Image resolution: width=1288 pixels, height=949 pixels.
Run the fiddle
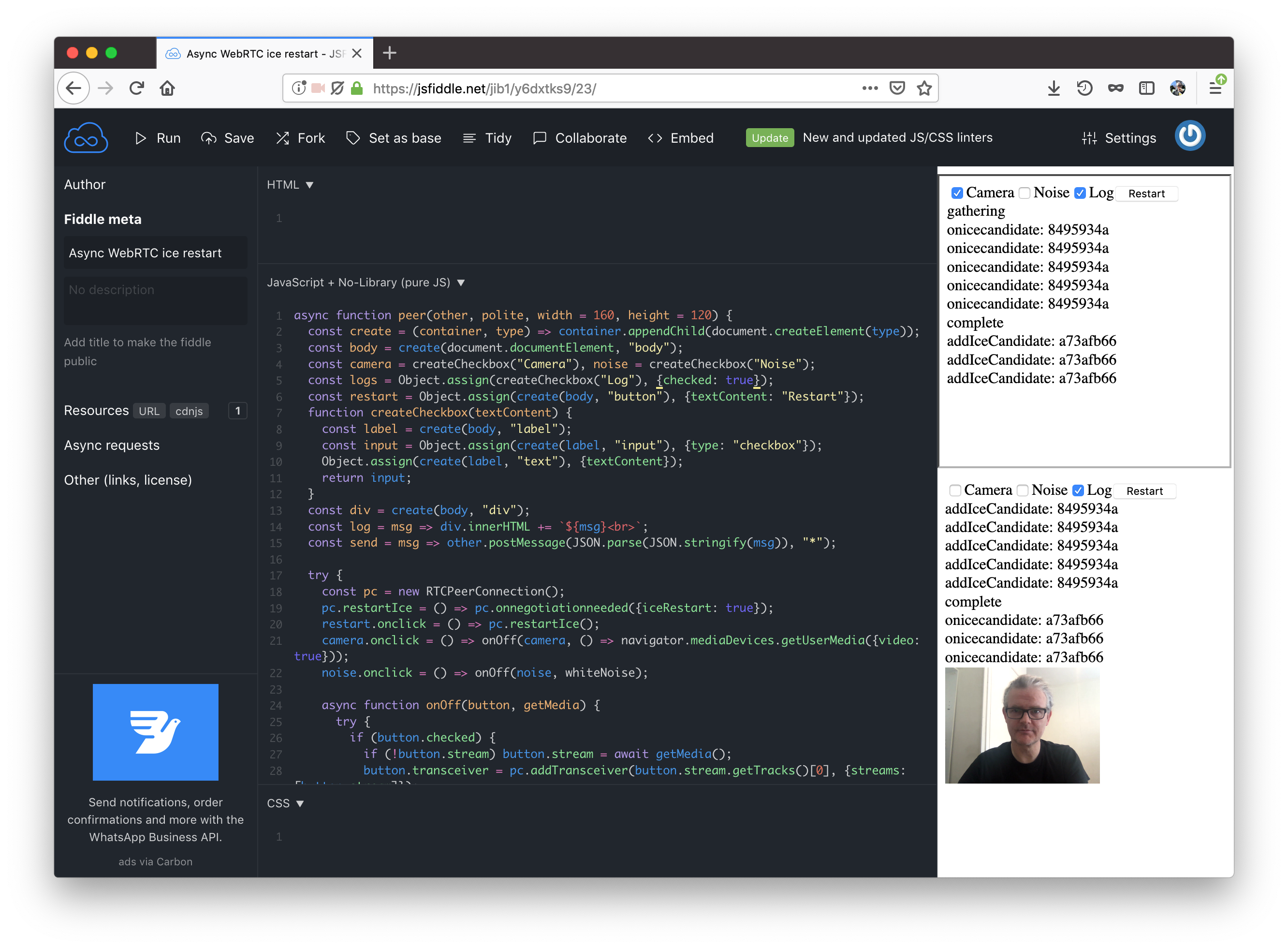pos(158,138)
